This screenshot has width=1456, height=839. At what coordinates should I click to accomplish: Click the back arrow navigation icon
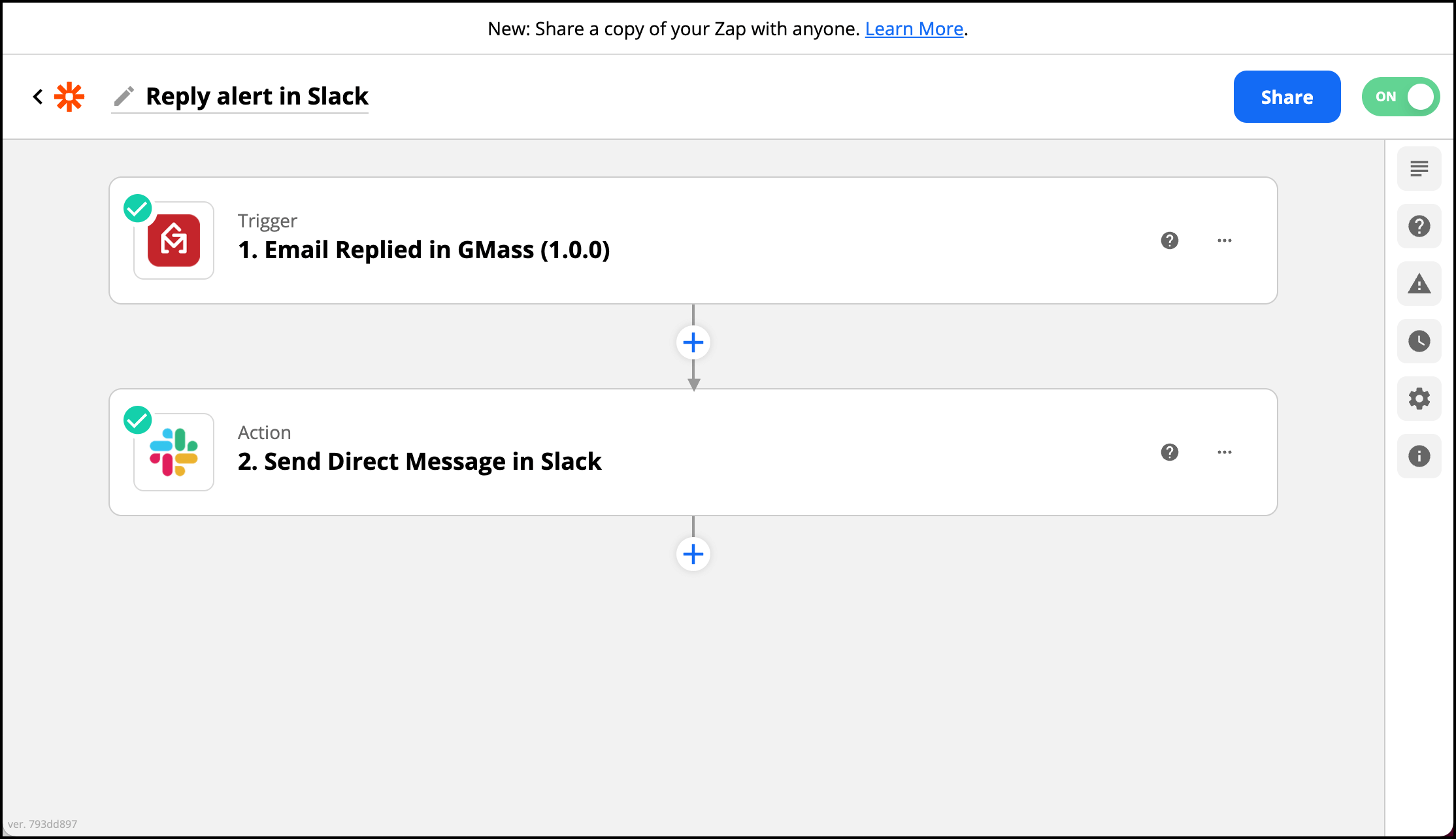[x=37, y=96]
